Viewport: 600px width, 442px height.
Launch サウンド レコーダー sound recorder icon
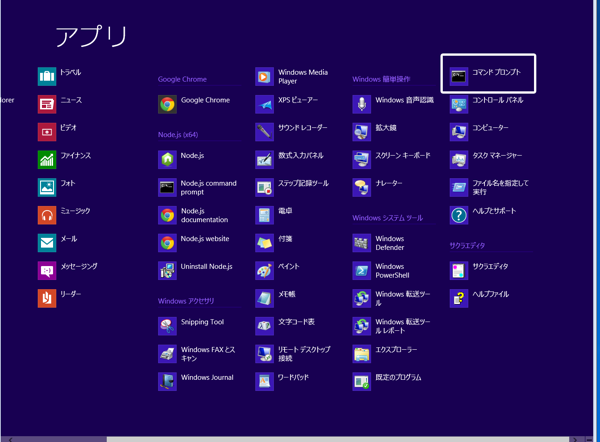[264, 132]
